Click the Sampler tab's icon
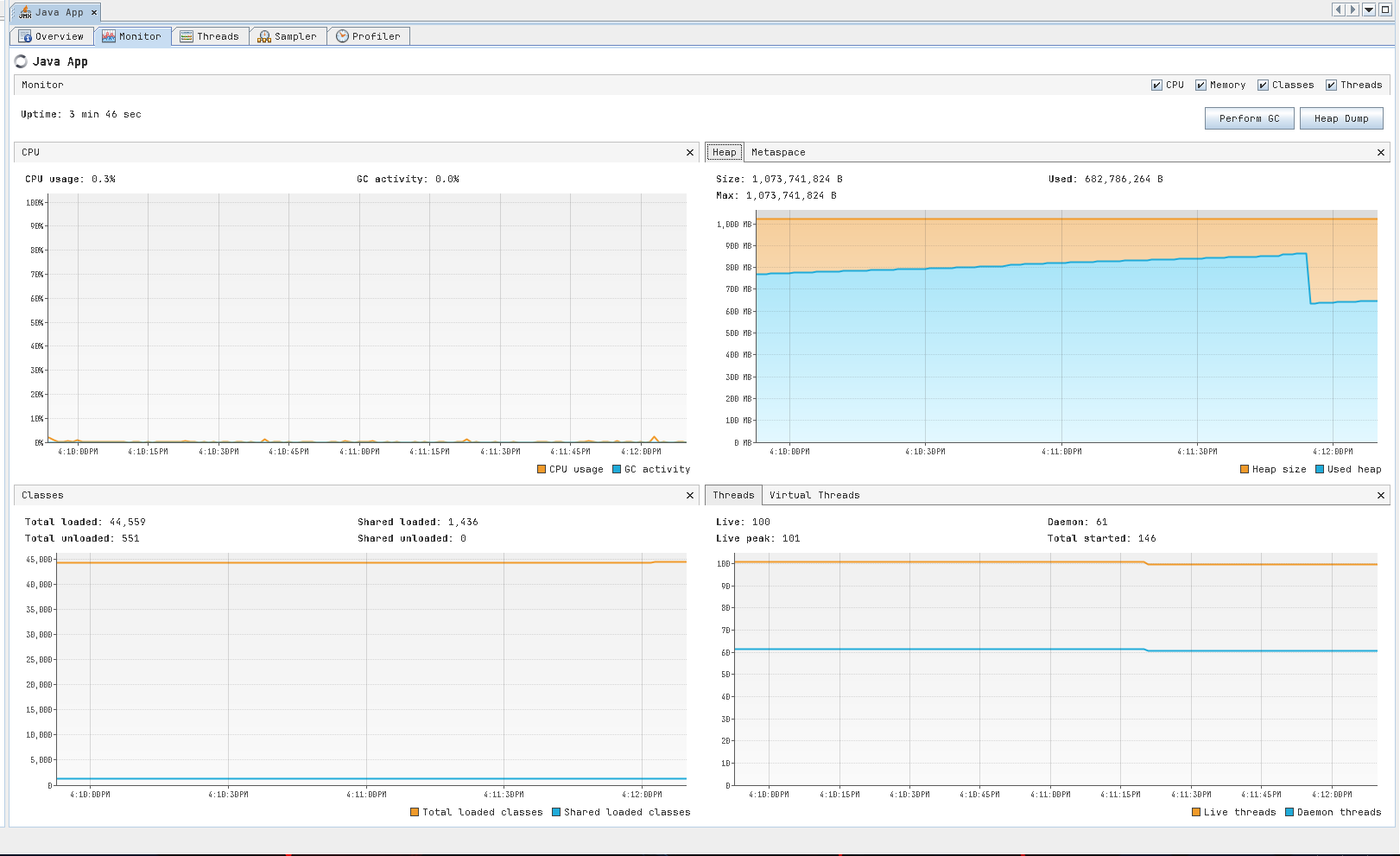Image resolution: width=1400 pixels, height=856 pixels. pyautogui.click(x=263, y=36)
